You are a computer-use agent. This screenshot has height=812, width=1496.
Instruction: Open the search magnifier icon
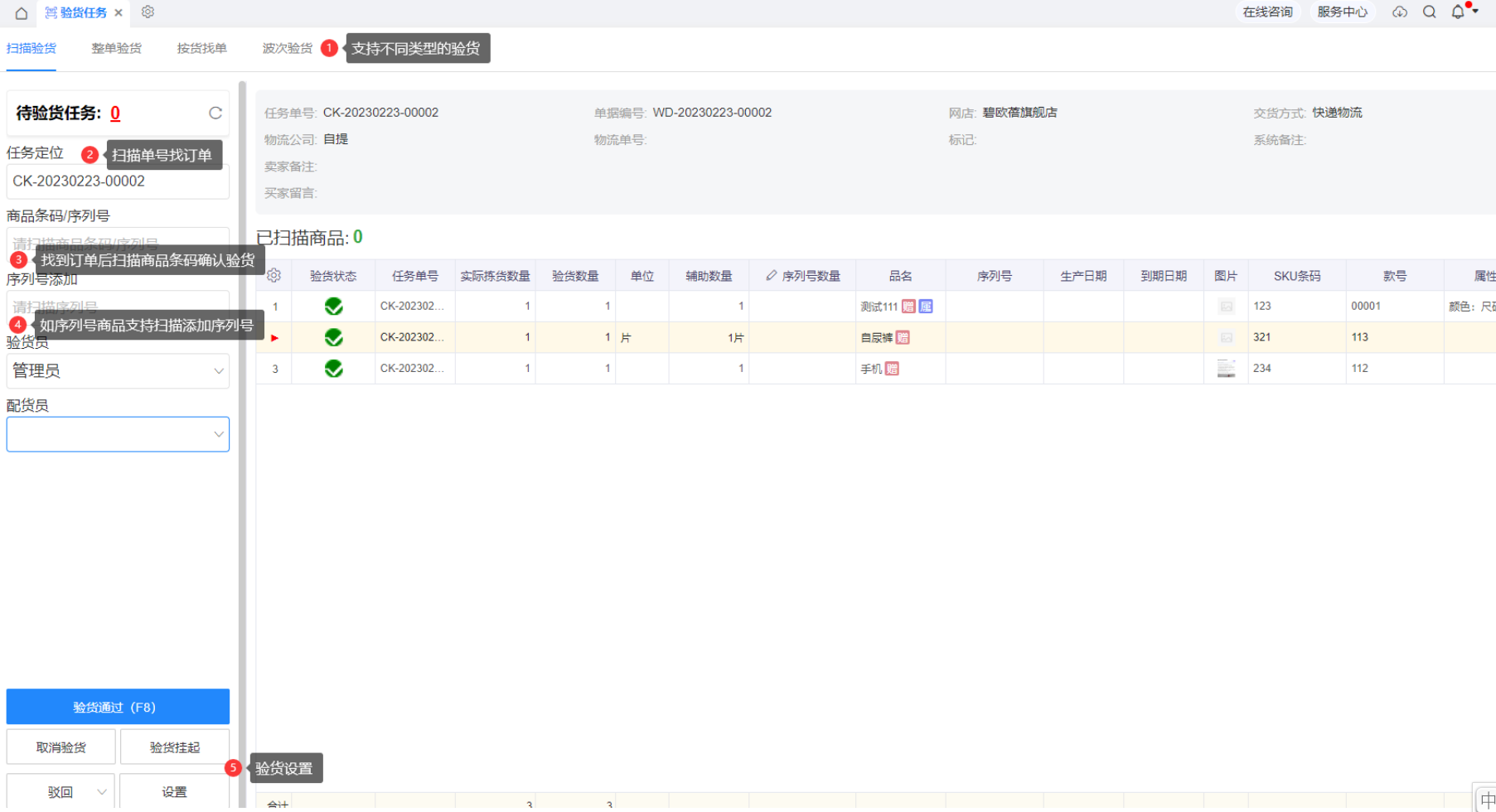coord(1430,12)
